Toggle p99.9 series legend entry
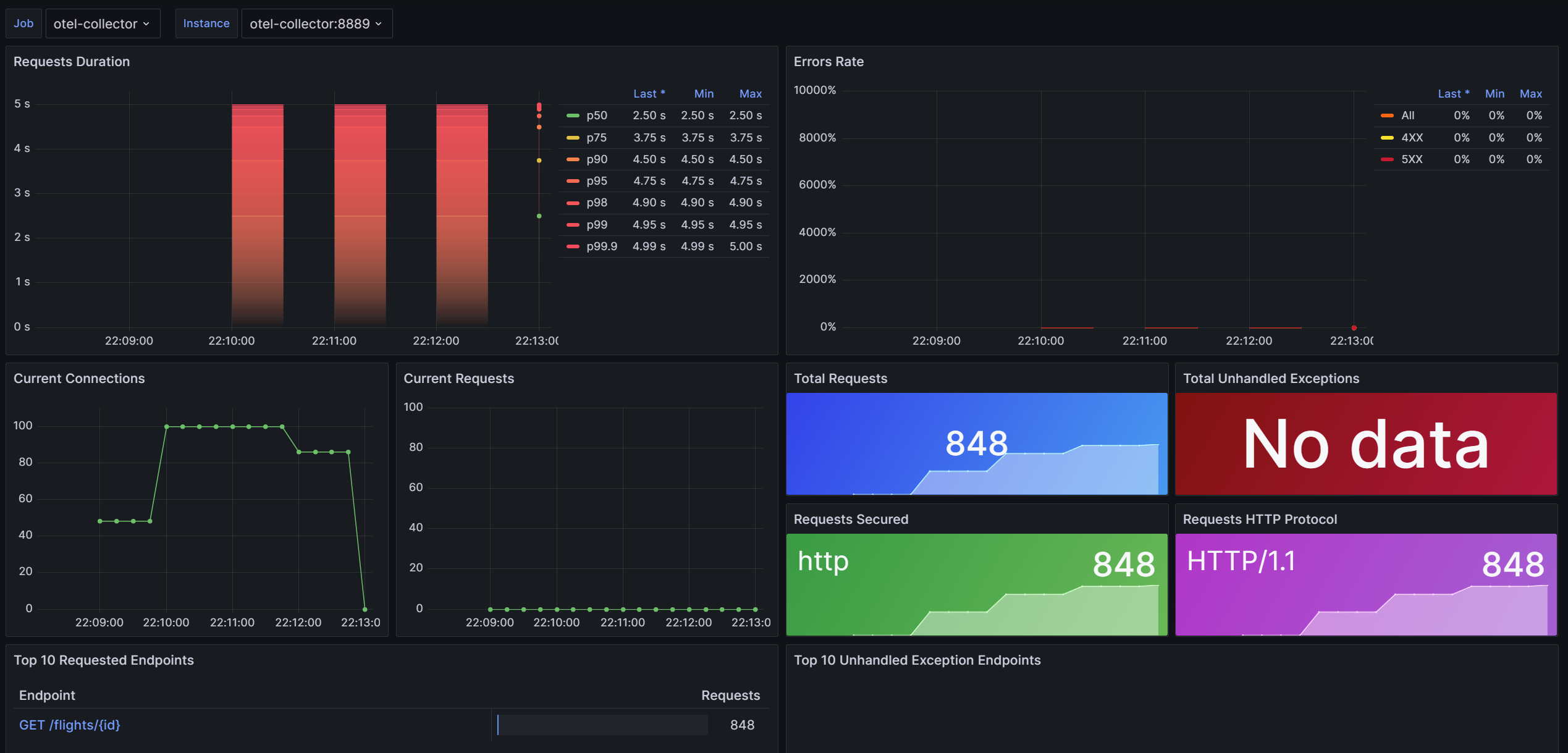The width and height of the screenshot is (1568, 753). tap(602, 246)
